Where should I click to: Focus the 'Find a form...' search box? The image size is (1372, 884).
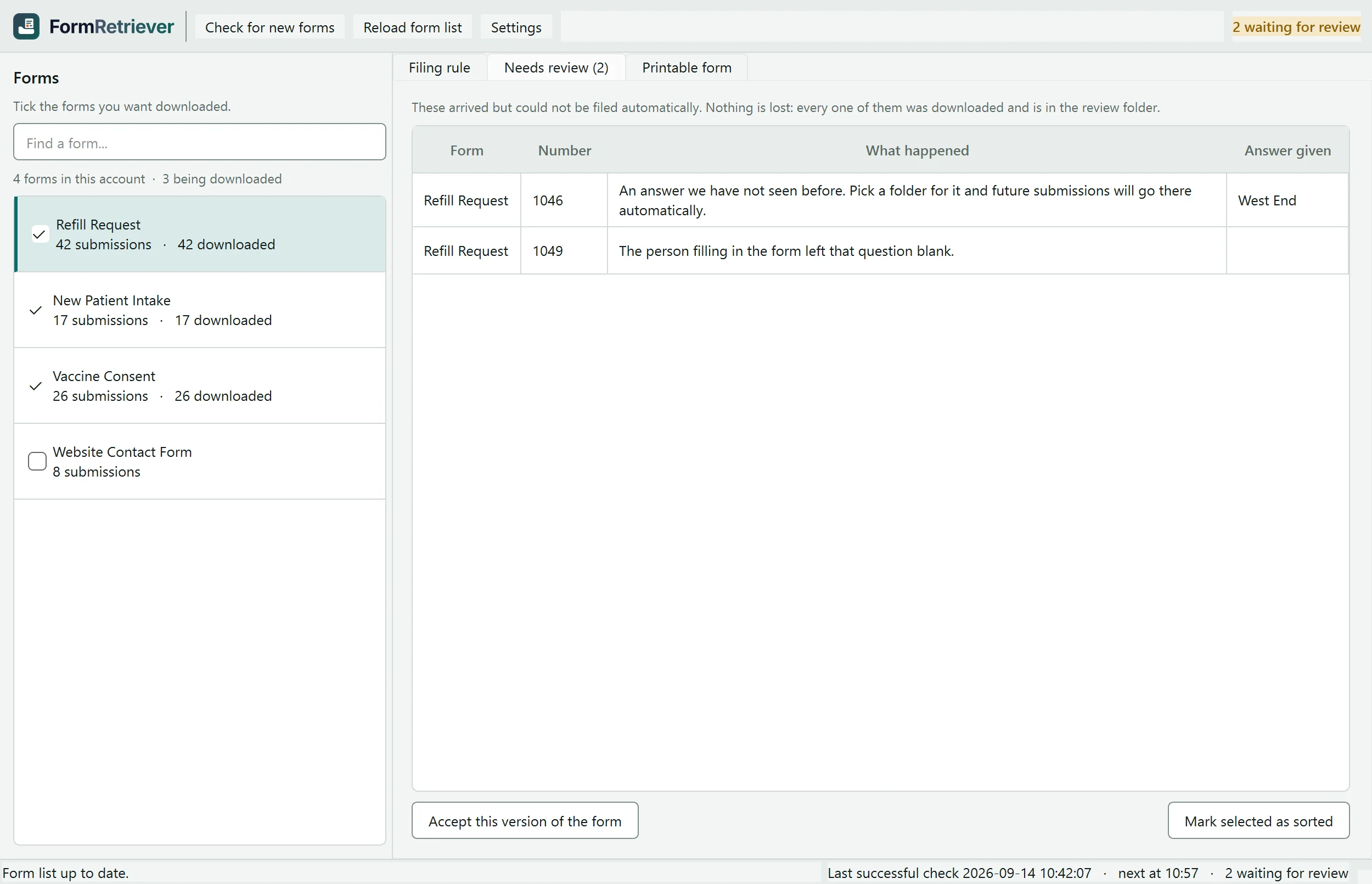[200, 142]
